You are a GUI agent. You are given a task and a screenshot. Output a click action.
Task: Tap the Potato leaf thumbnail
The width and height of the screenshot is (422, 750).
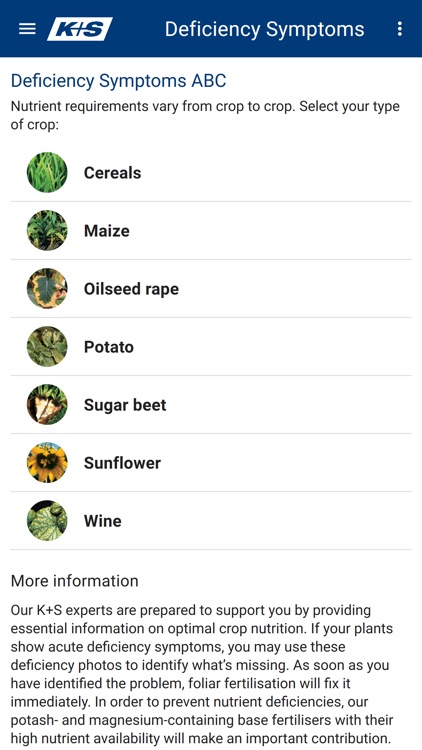click(47, 346)
